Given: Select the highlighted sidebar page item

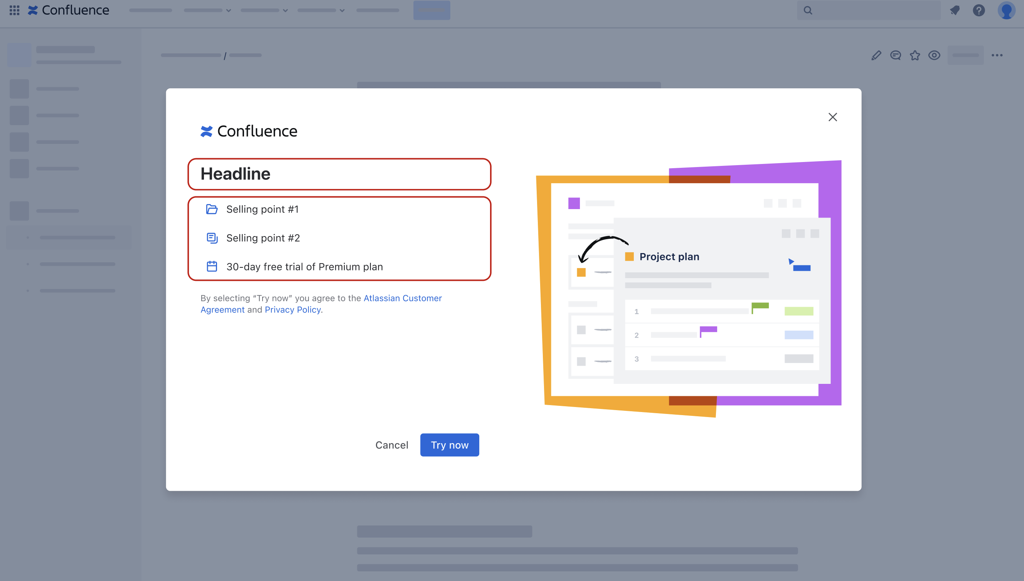Looking at the screenshot, I should pos(68,237).
